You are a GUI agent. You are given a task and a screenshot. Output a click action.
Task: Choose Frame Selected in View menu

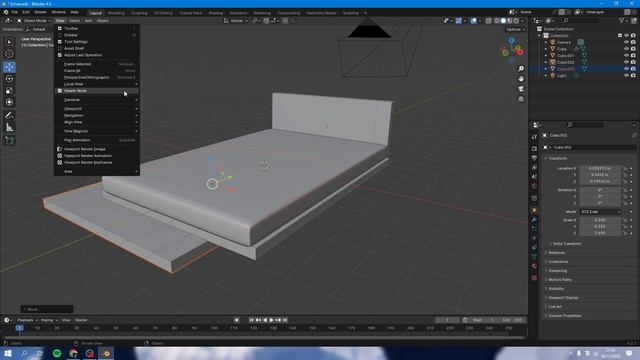[x=97, y=64]
